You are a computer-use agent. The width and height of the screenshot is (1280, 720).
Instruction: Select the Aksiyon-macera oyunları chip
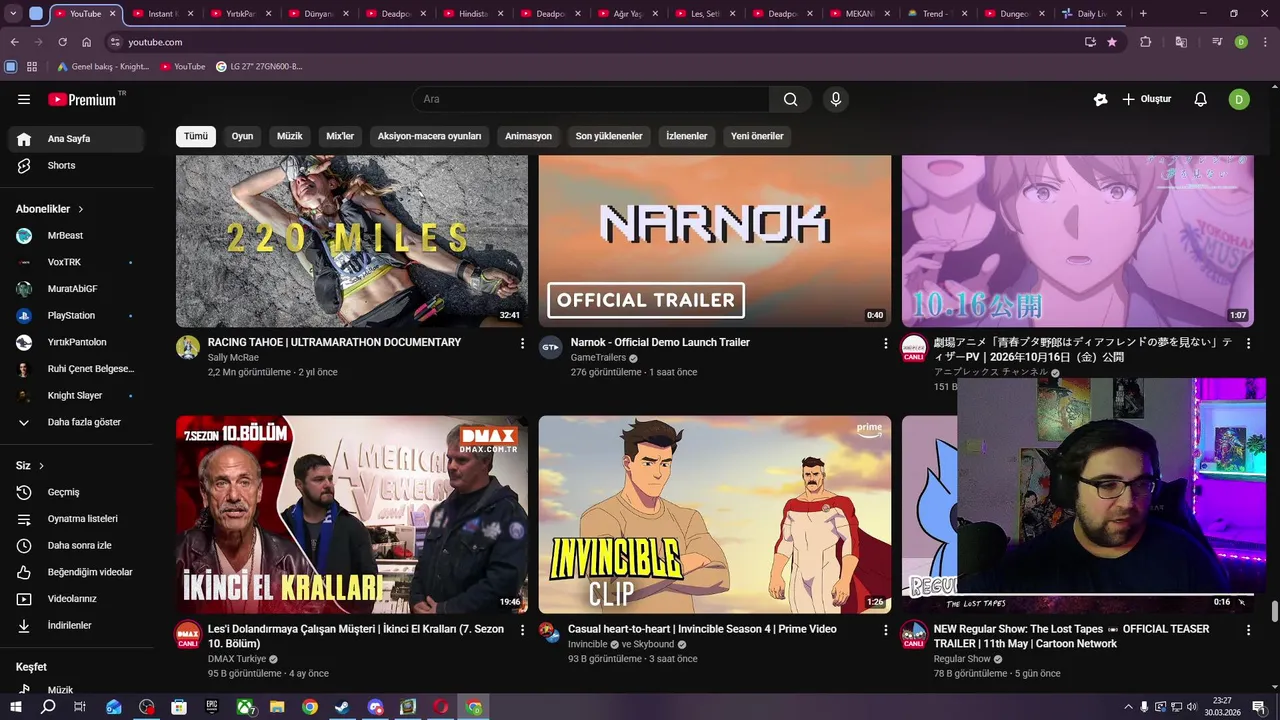coord(429,136)
